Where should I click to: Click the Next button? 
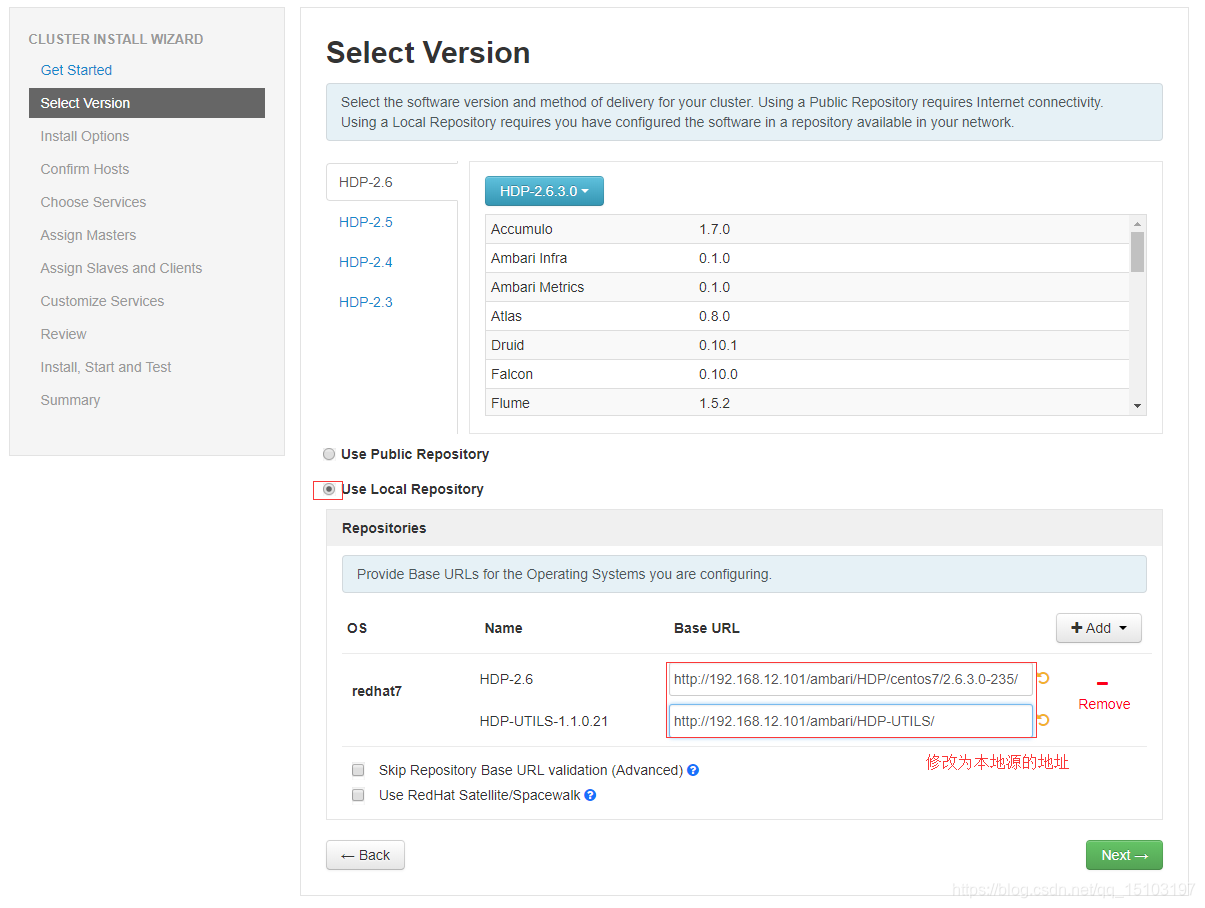pos(1124,855)
